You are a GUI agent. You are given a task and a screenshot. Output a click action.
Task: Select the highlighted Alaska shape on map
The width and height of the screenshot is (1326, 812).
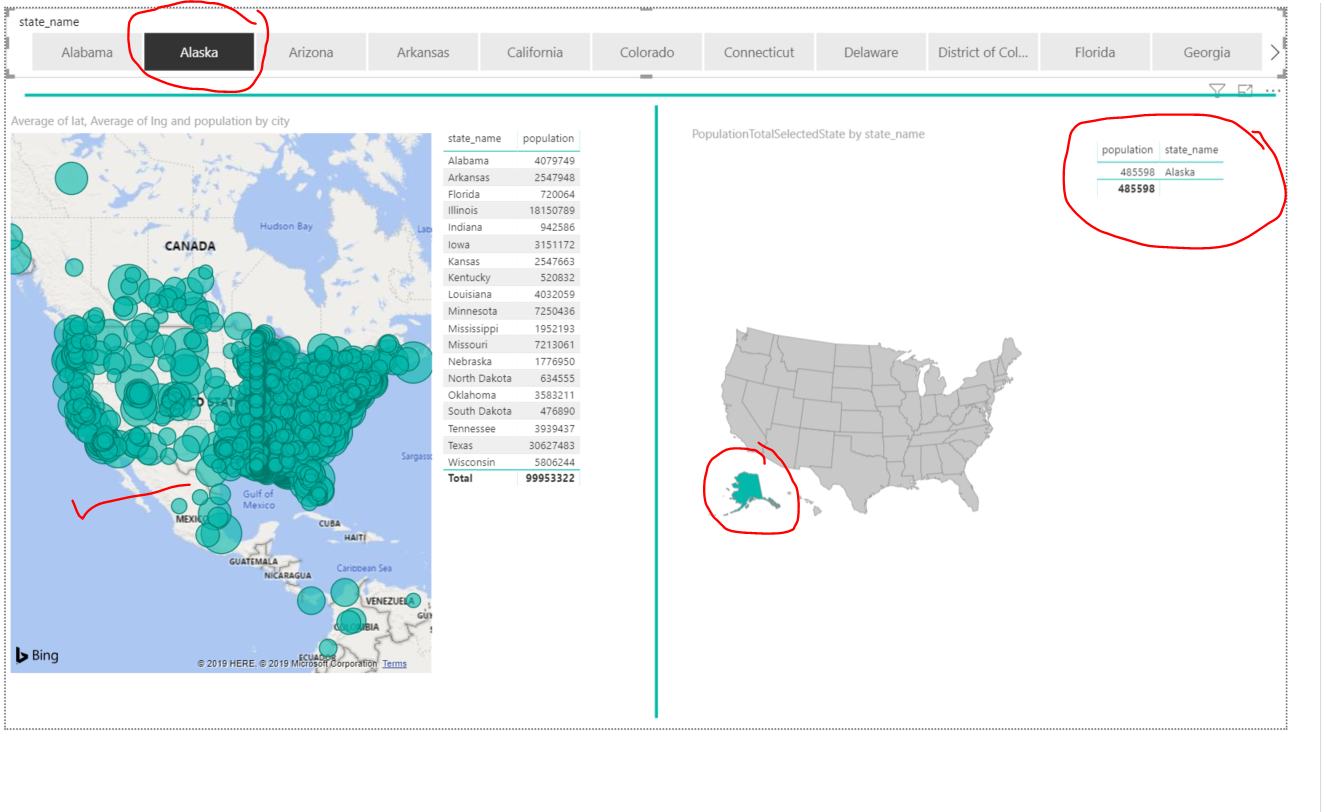[x=749, y=487]
